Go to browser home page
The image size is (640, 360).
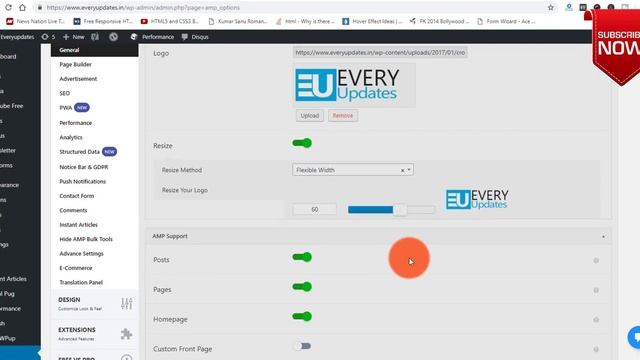pos(22,7)
